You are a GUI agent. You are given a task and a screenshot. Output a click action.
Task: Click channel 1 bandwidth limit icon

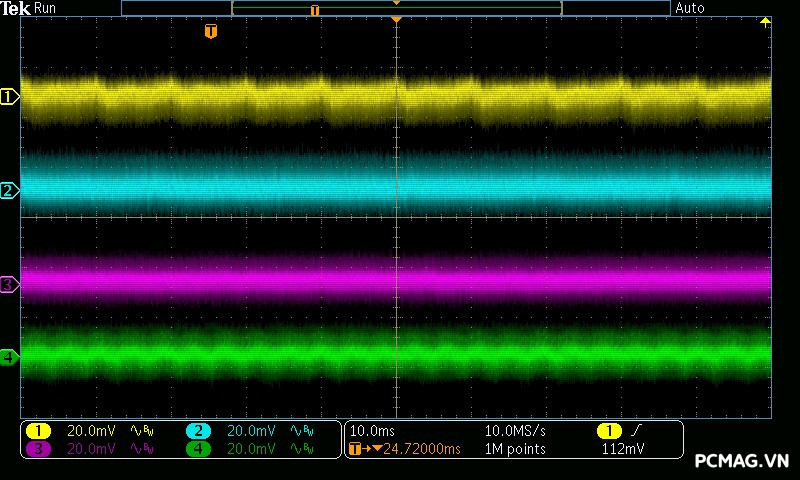(141, 431)
